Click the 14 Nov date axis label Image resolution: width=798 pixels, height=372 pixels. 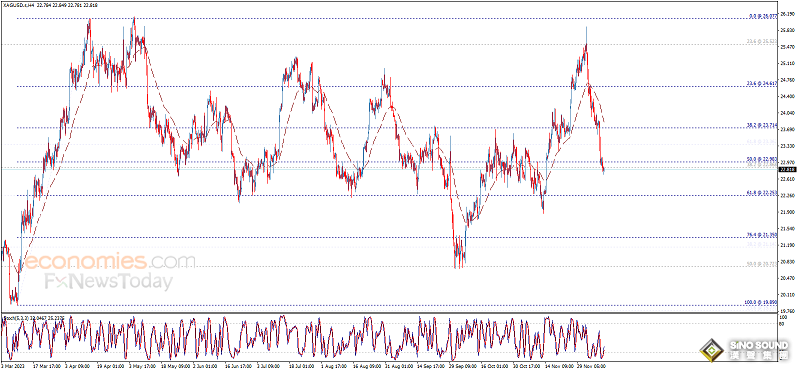[555, 365]
